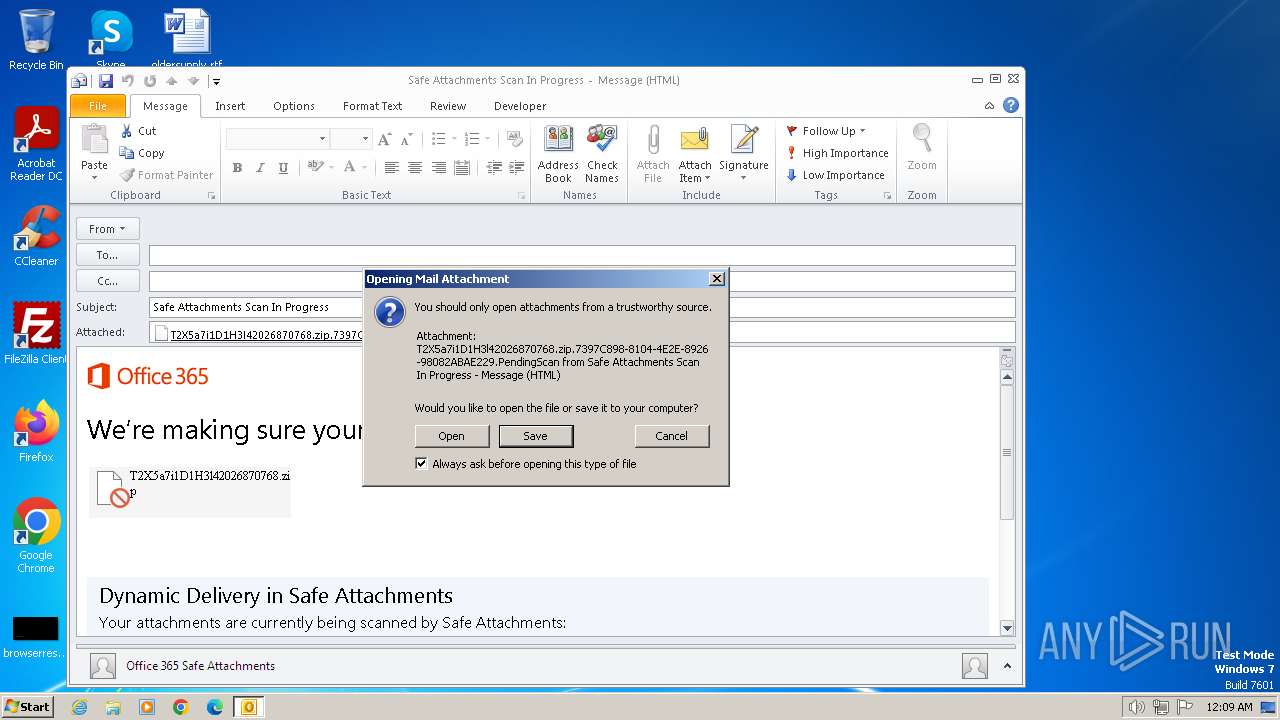Click the Undo icon in title bar
The image size is (1280, 720).
click(128, 81)
